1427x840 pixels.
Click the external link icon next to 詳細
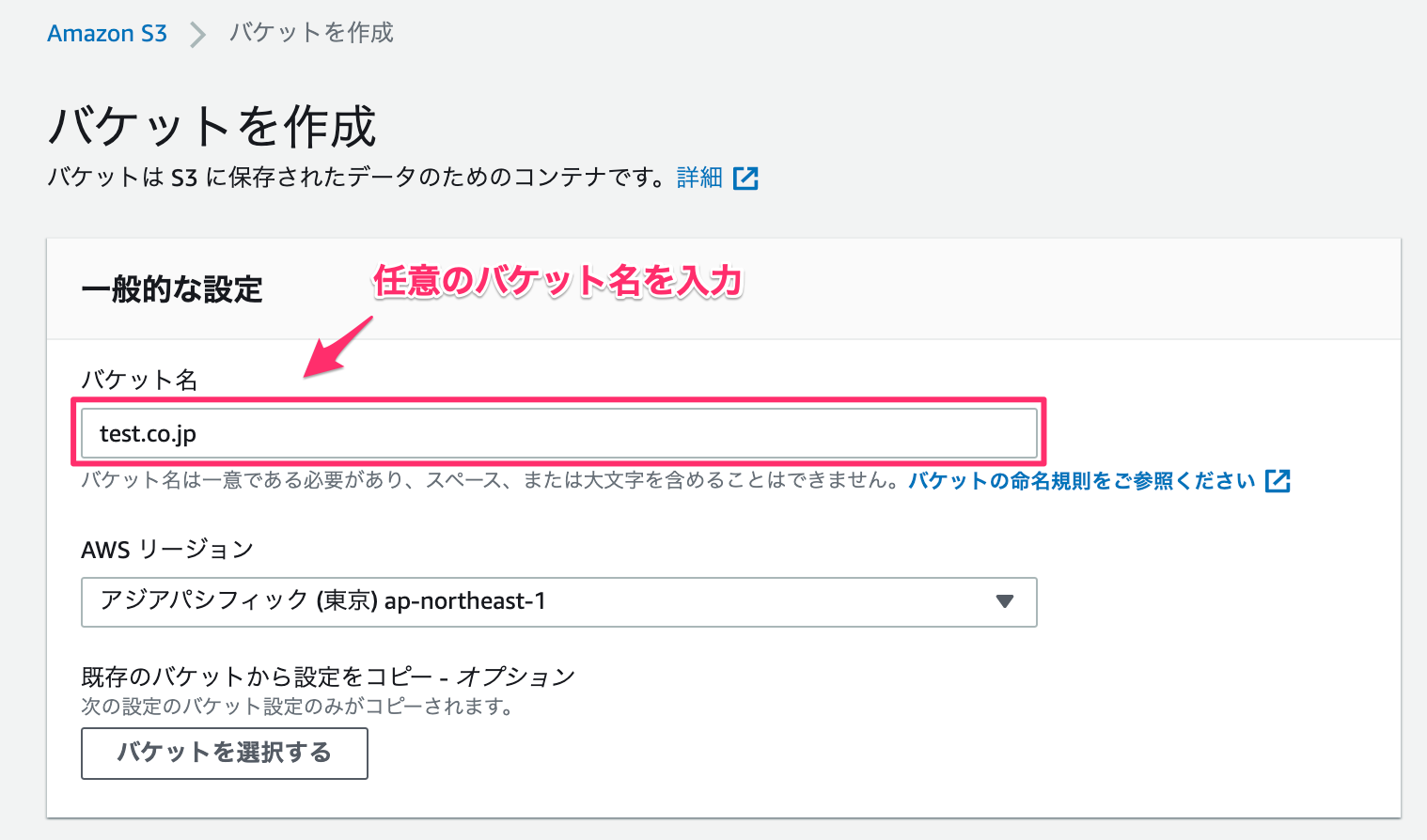click(746, 178)
